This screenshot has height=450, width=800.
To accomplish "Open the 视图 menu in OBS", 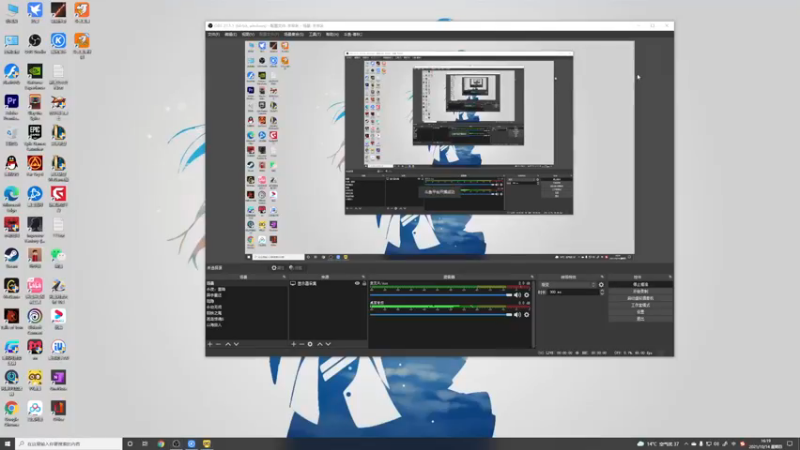I will click(248, 34).
